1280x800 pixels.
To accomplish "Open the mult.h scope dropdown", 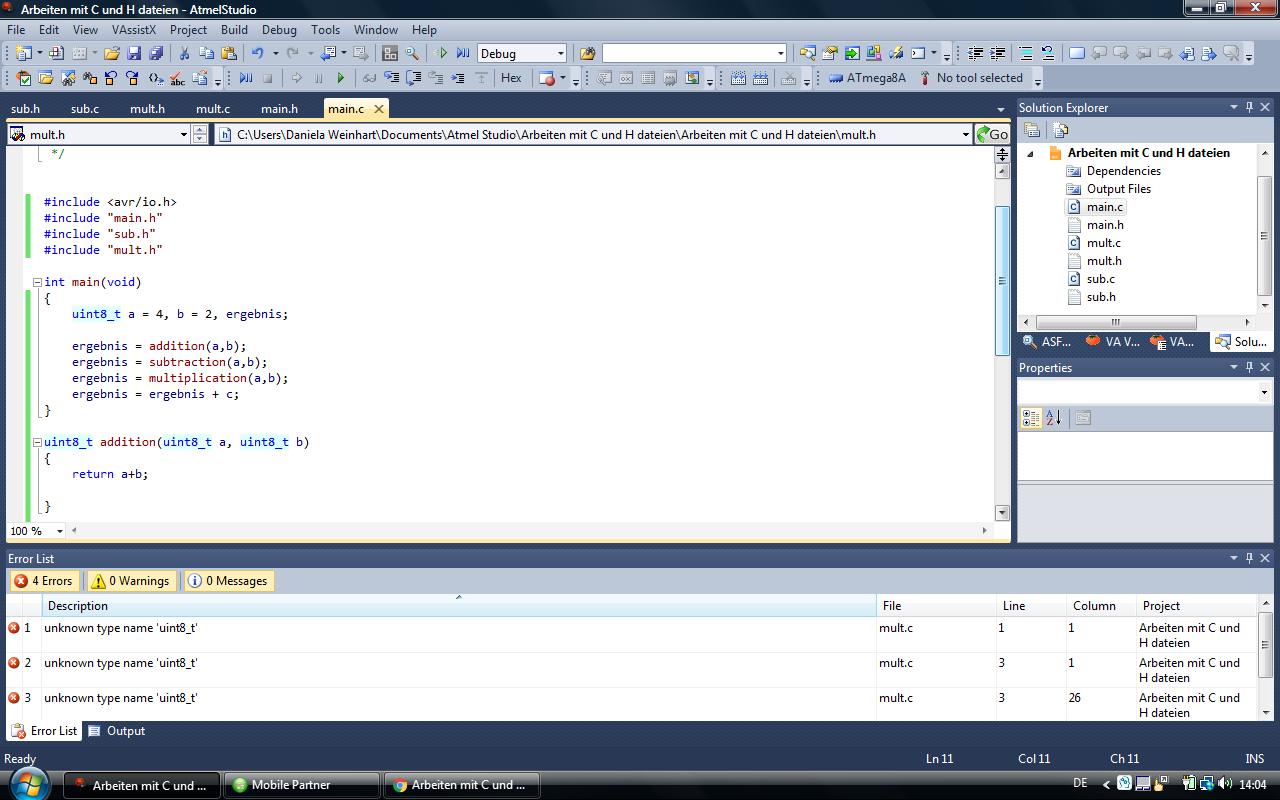I will (x=183, y=134).
